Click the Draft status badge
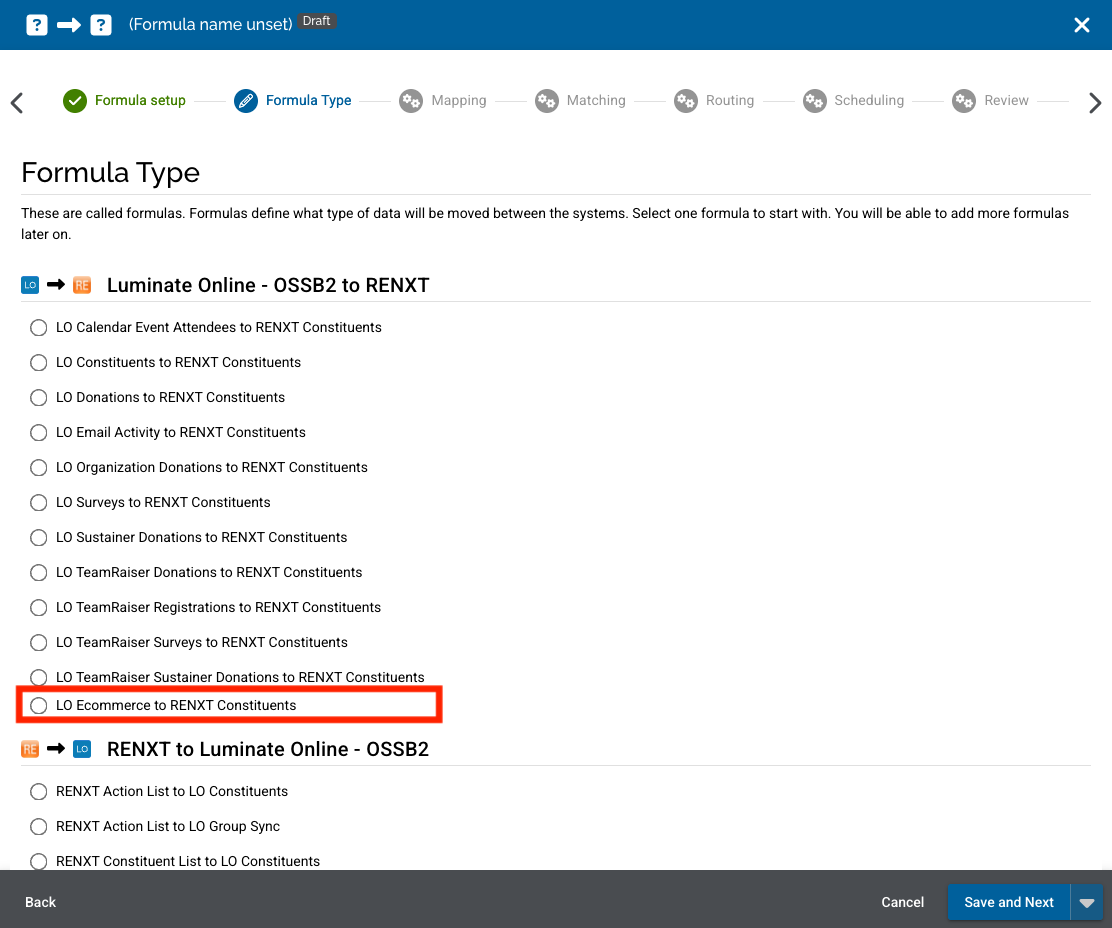Screen dimensions: 1112x928 click(x=316, y=21)
